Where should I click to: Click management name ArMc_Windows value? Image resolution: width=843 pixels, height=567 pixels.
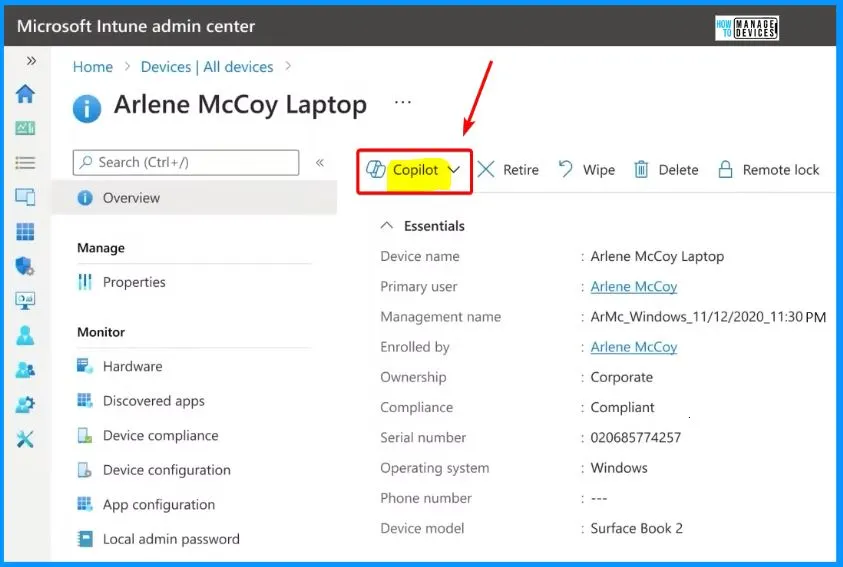click(x=708, y=317)
